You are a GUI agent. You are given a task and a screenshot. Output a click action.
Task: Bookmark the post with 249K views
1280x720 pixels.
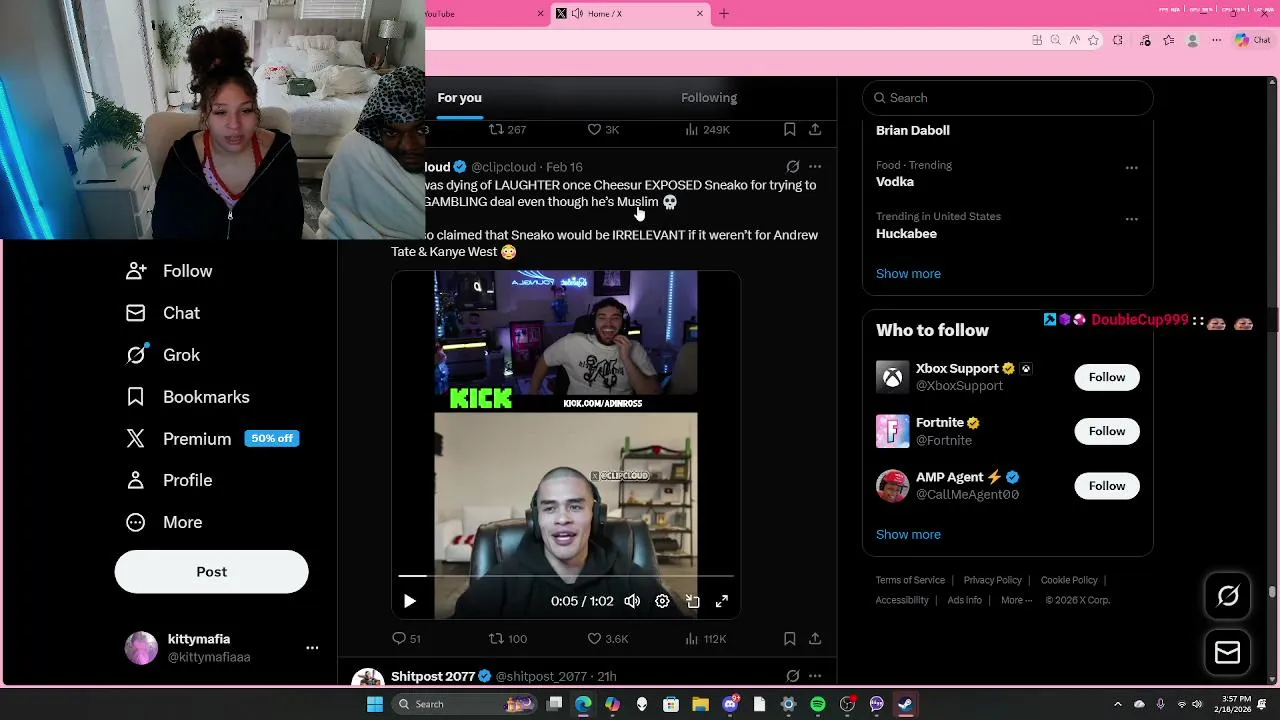click(x=789, y=129)
